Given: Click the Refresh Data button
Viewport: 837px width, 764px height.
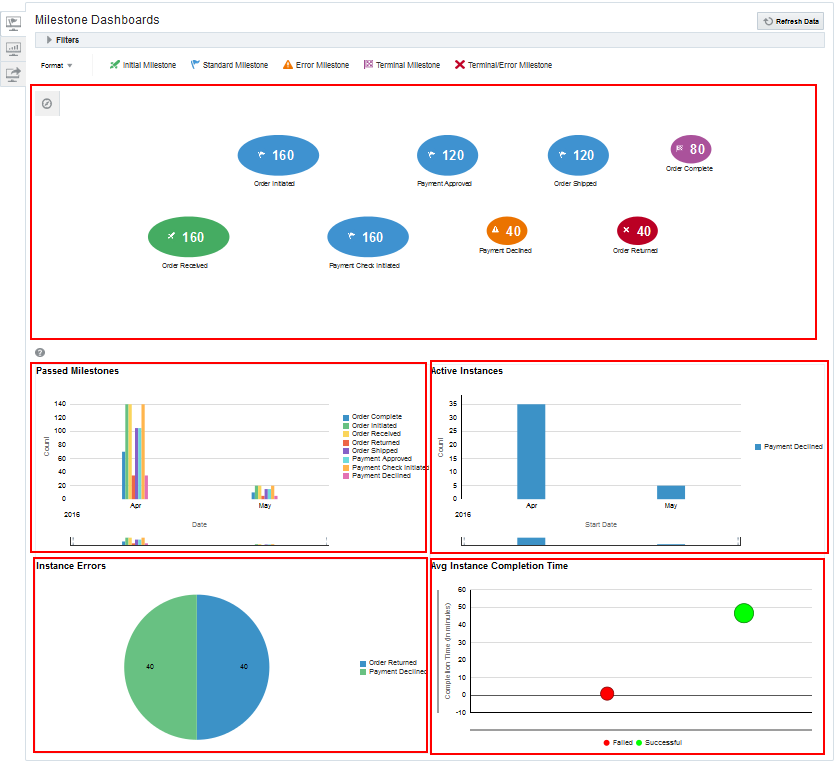Looking at the screenshot, I should coord(790,21).
